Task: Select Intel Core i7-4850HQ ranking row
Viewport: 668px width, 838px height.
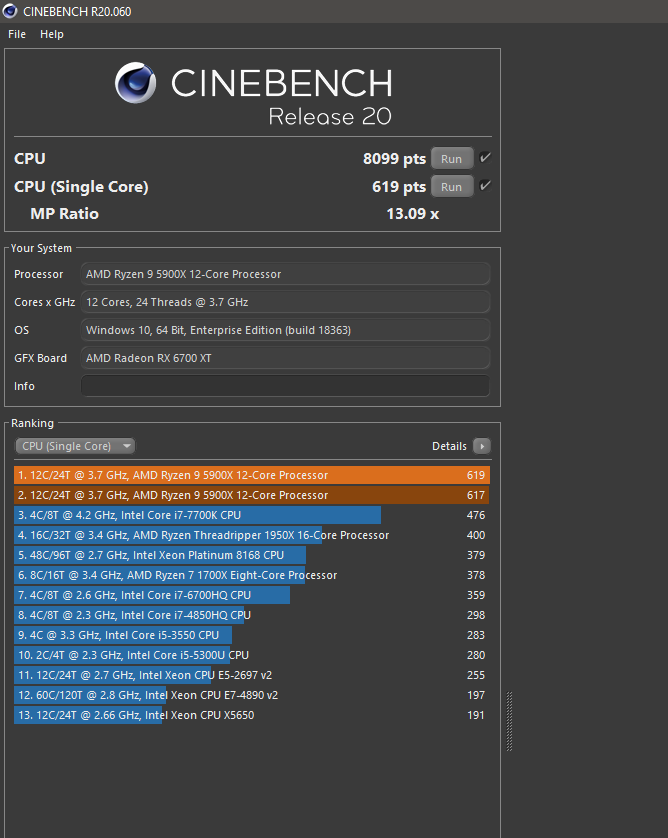Action: pyautogui.click(x=252, y=615)
